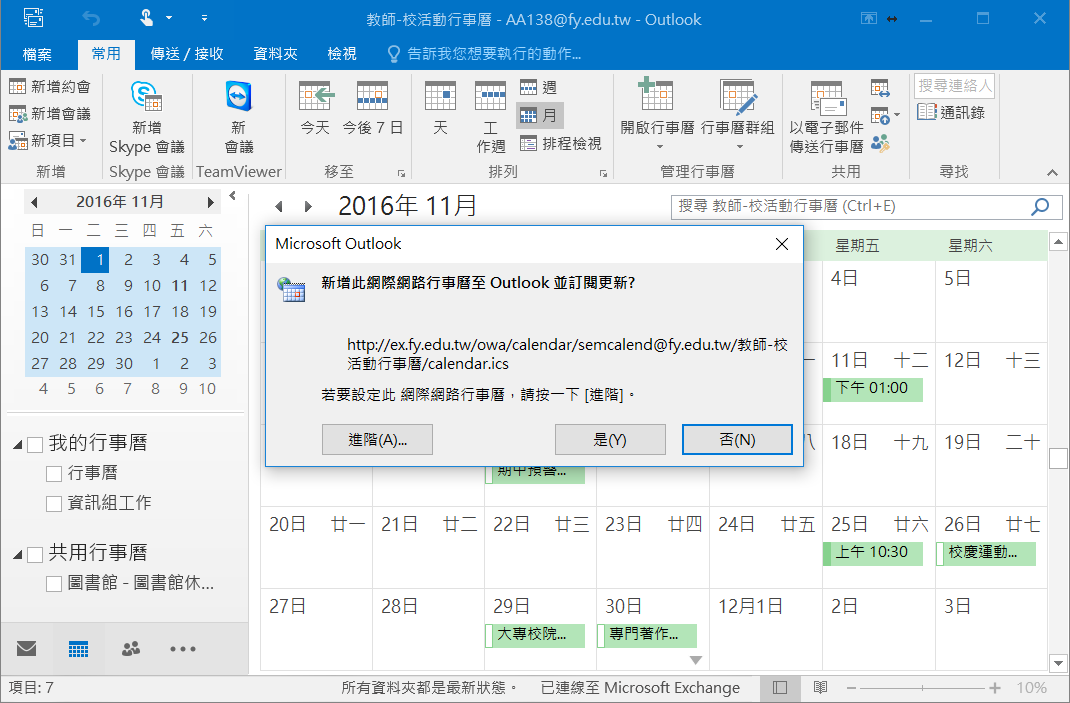Image resolution: width=1070 pixels, height=703 pixels.
Task: Collapse the 共用行事曆 group
Action: coord(18,554)
